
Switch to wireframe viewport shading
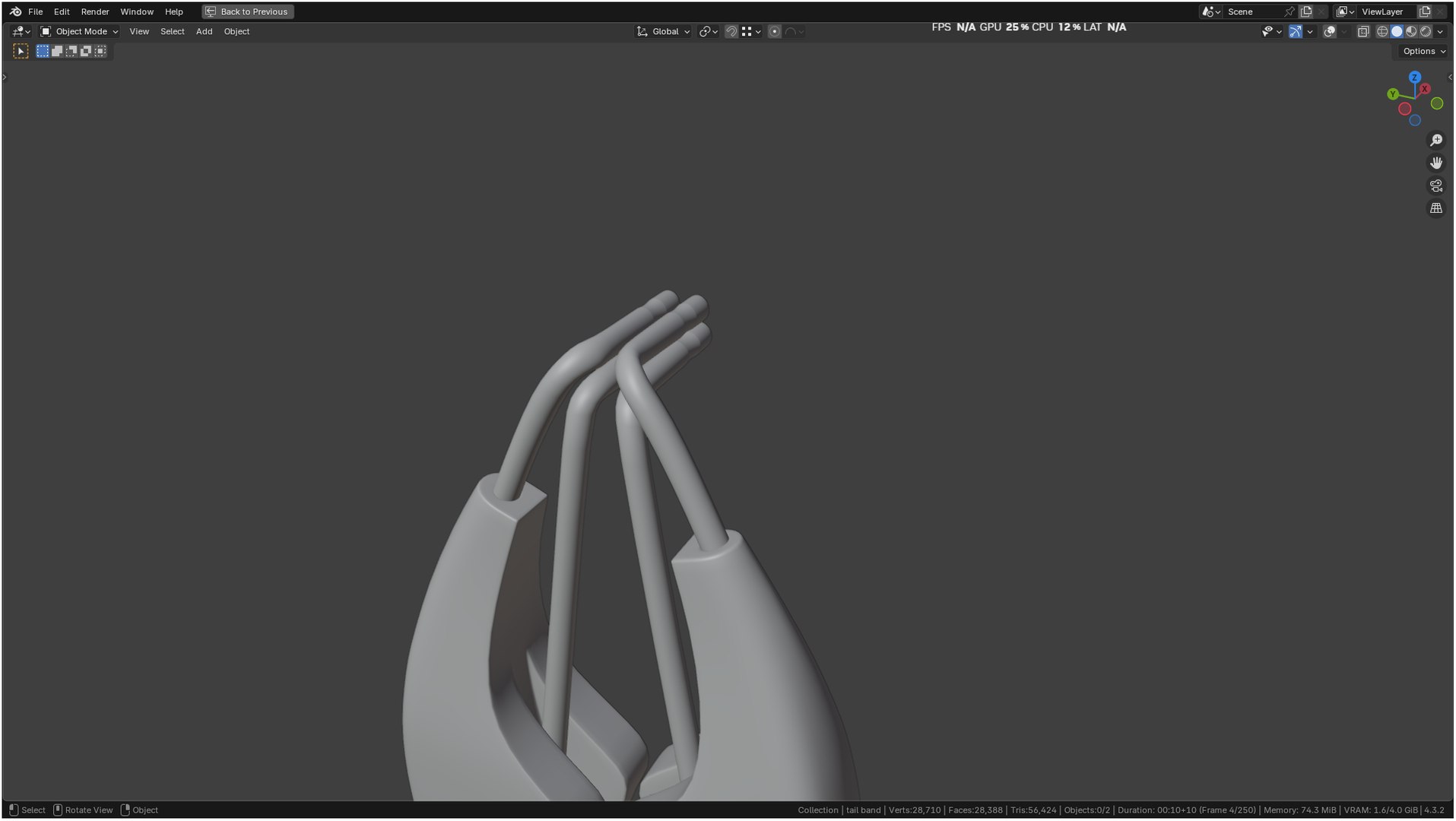click(x=1382, y=31)
